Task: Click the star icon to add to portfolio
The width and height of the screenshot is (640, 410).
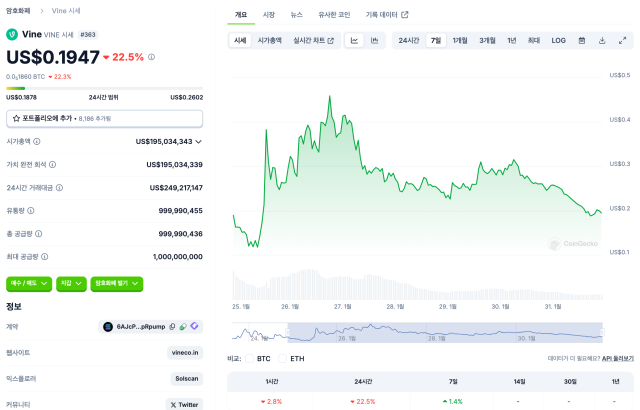Action: 17,118
